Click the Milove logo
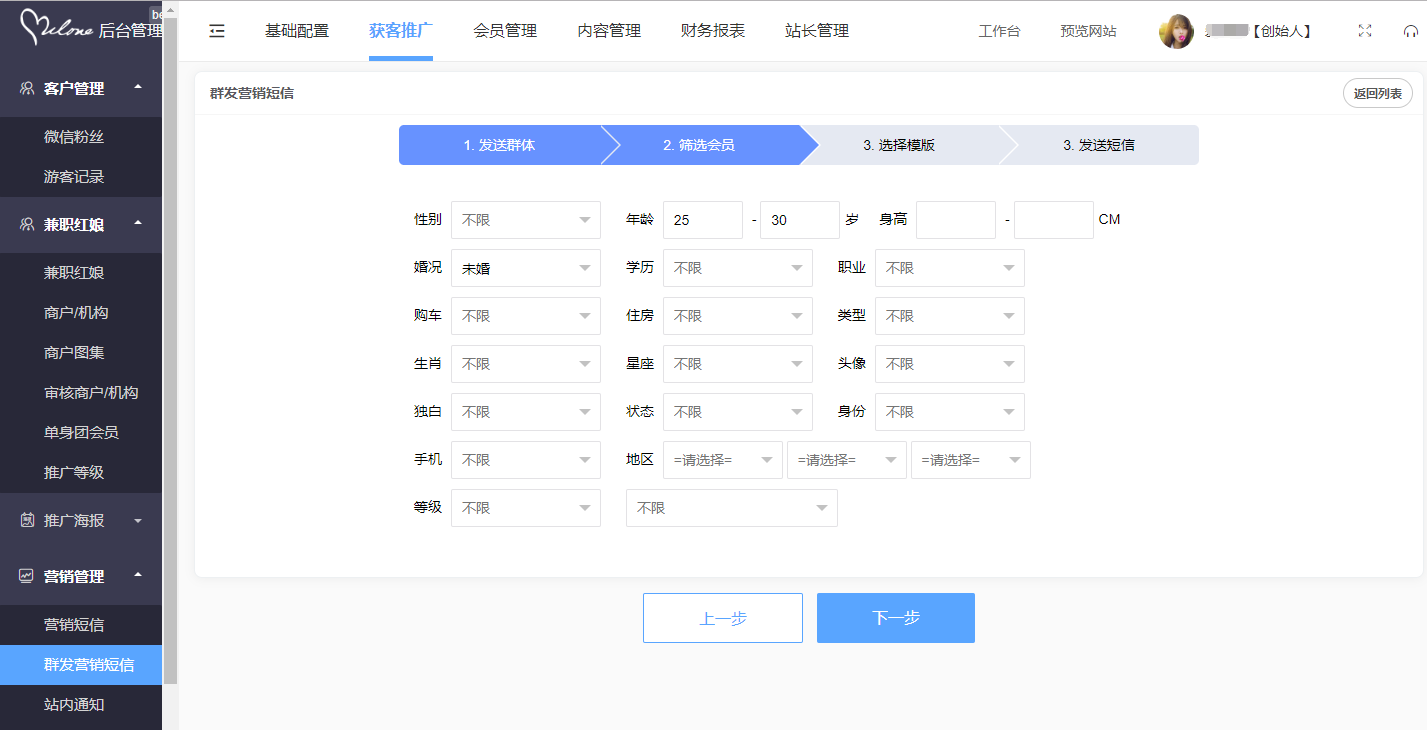This screenshot has width=1427, height=730. [x=58, y=28]
